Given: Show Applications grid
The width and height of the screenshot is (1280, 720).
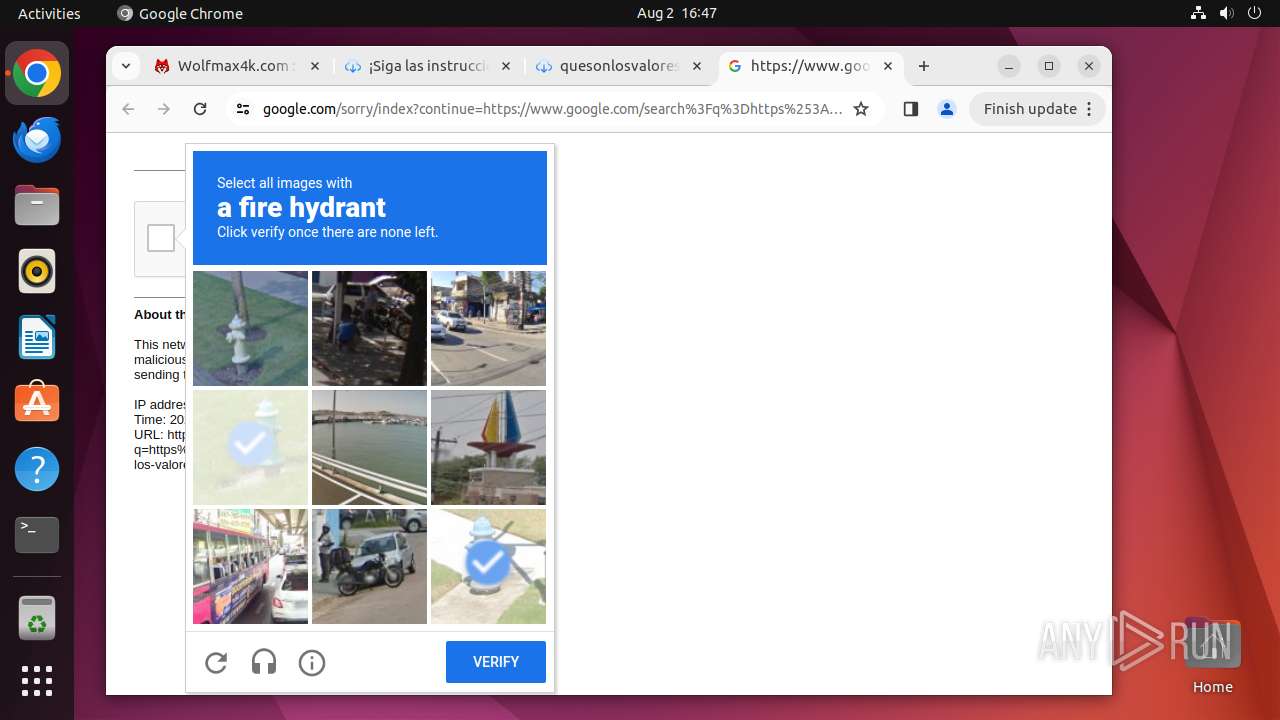Looking at the screenshot, I should (x=37, y=681).
